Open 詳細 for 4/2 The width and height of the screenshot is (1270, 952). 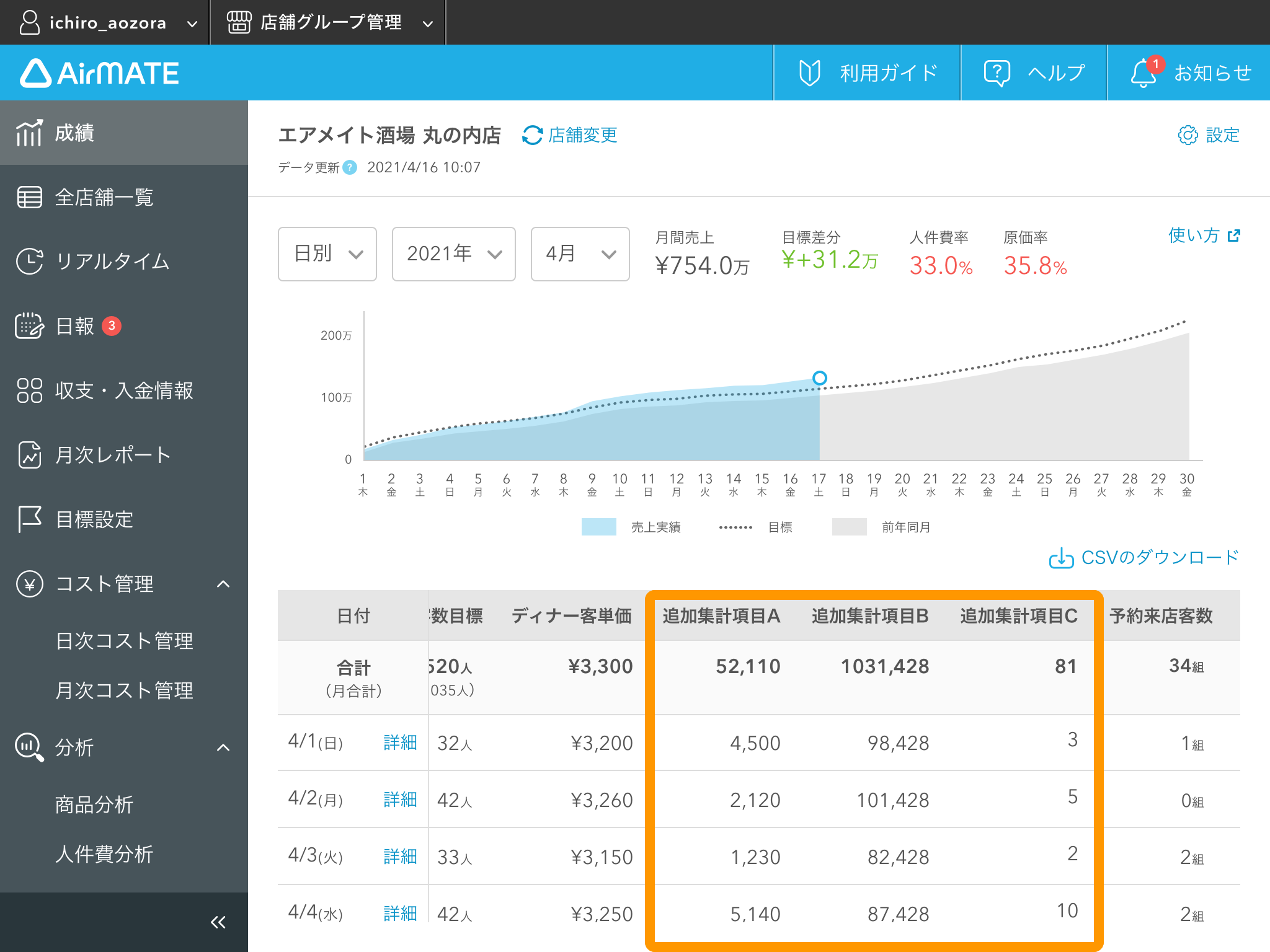(400, 800)
